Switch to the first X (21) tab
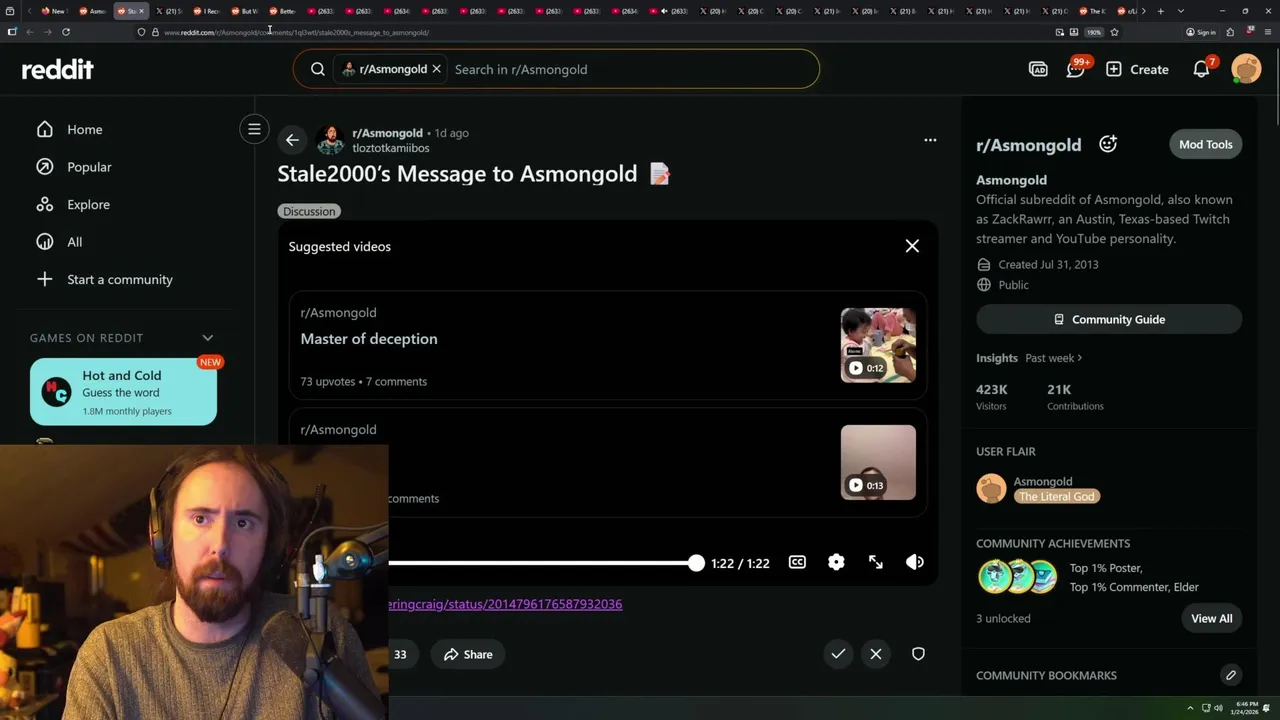The height and width of the screenshot is (720, 1280). (x=169, y=11)
